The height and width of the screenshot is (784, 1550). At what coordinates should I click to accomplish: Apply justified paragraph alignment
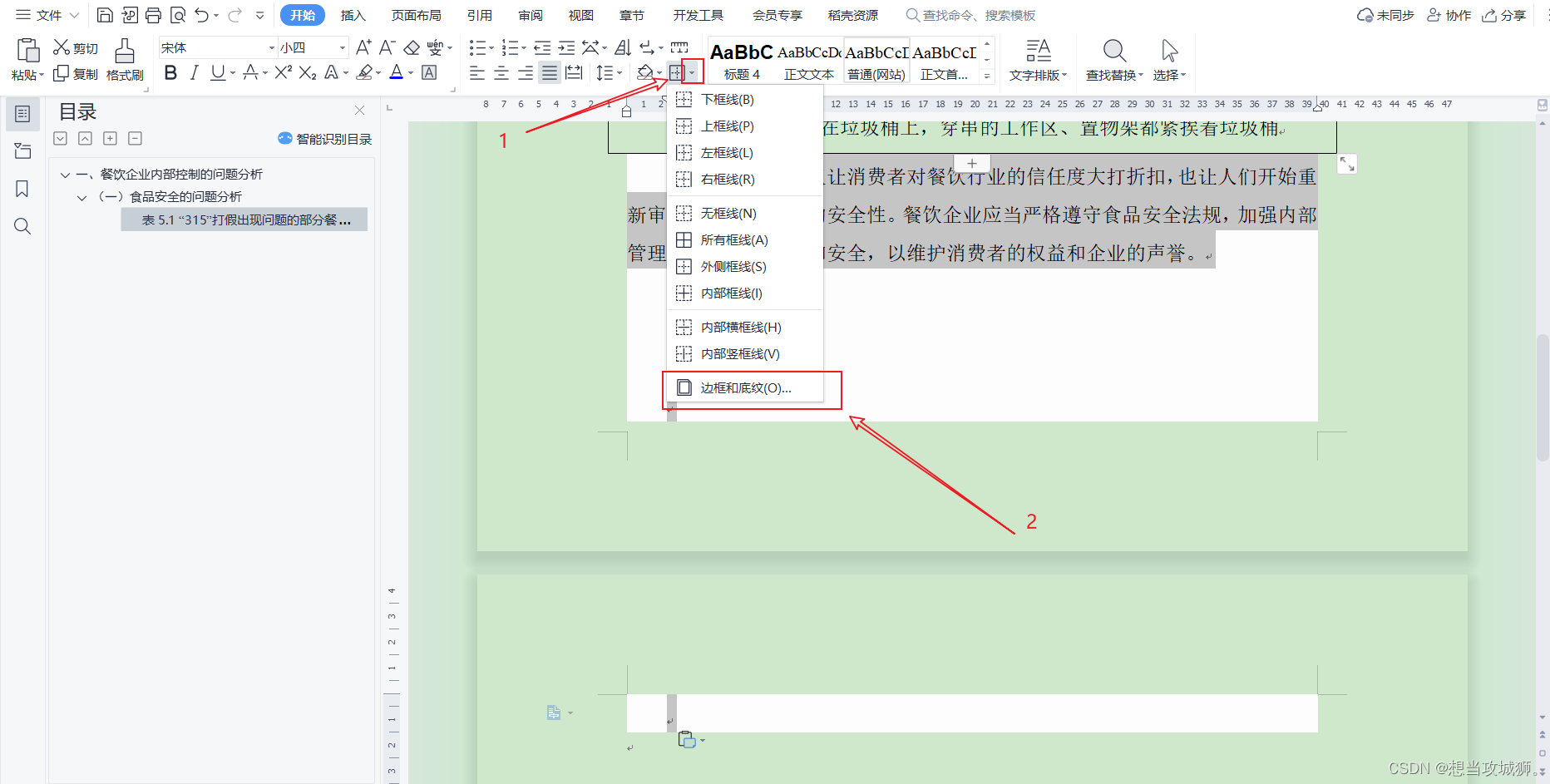(x=550, y=73)
